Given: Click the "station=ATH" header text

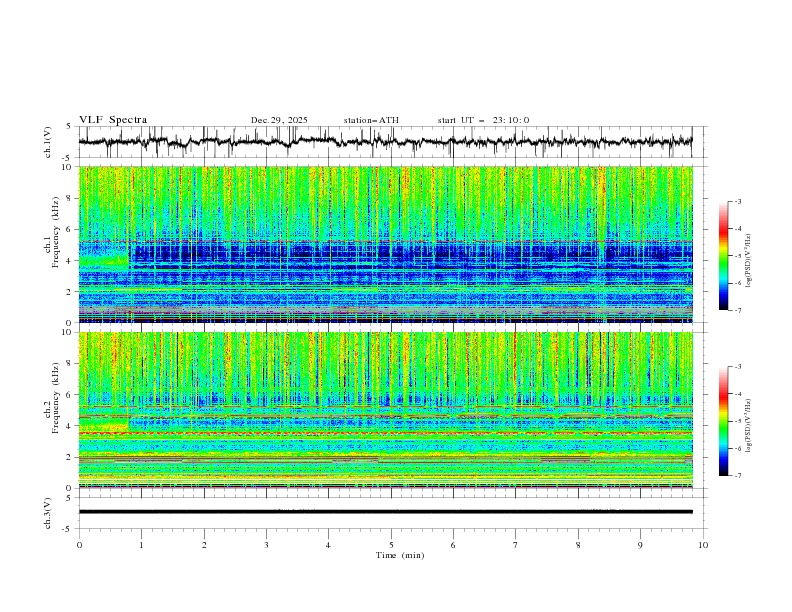Looking at the screenshot, I should (x=371, y=120).
